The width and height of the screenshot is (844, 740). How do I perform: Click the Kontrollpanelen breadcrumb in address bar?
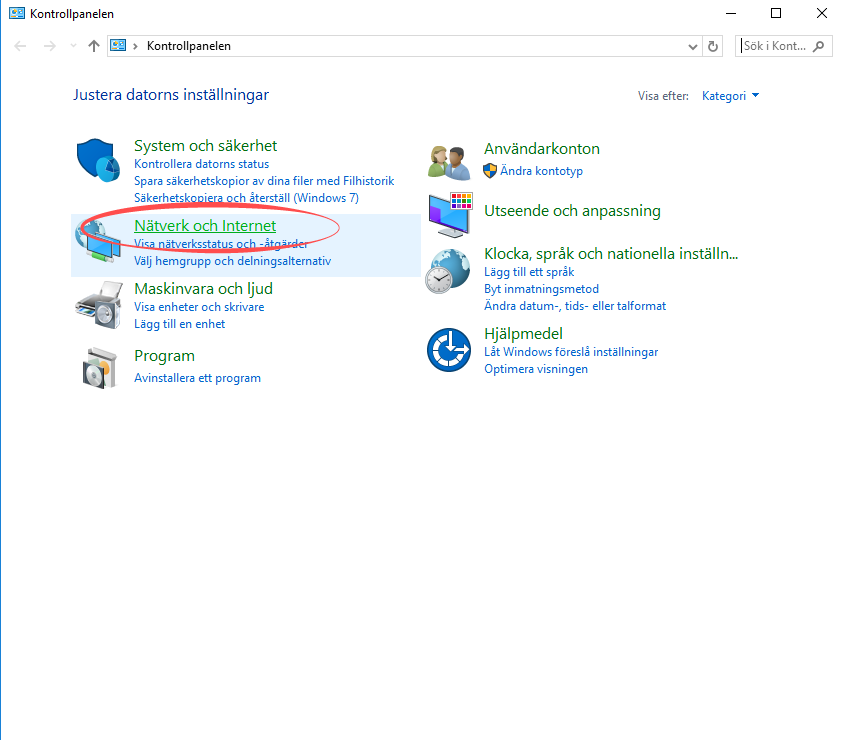point(189,46)
